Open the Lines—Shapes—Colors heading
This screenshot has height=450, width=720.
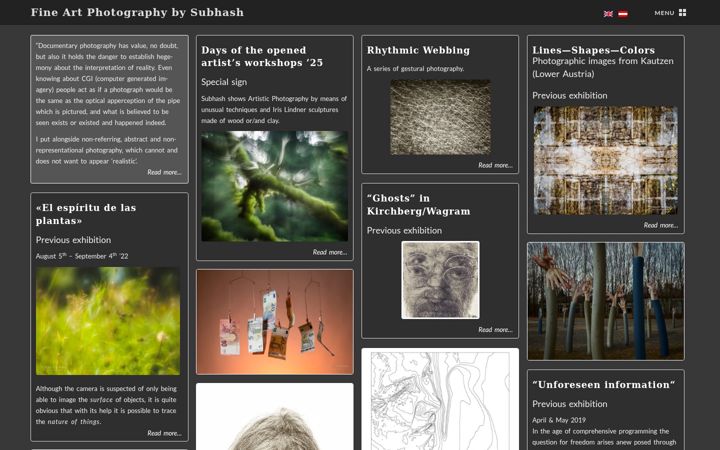tap(593, 50)
